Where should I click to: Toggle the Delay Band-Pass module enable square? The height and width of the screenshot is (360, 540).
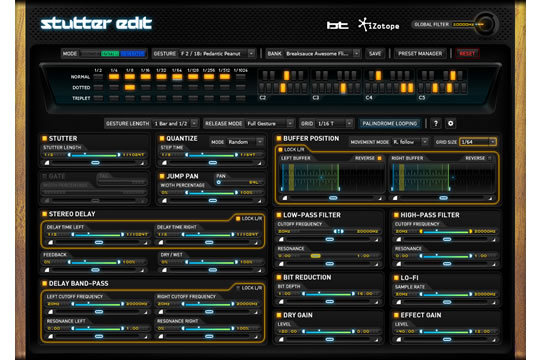(x=44, y=284)
